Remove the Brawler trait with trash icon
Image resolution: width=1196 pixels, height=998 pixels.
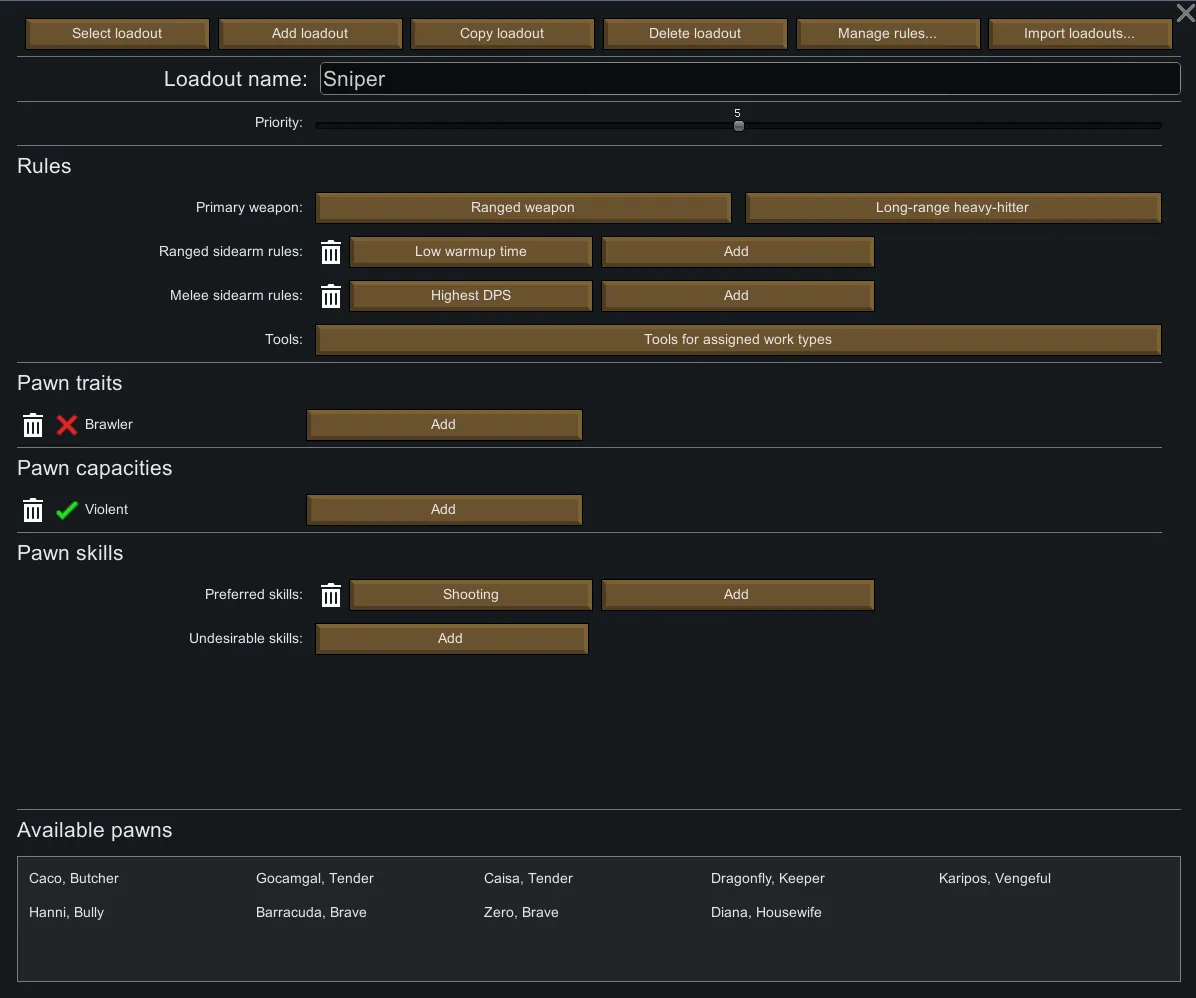(x=33, y=425)
